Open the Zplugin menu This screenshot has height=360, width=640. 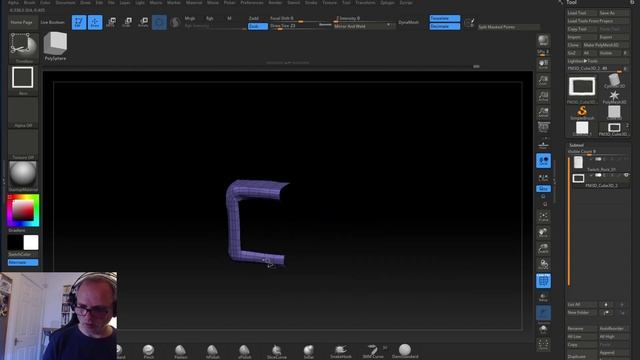coord(387,2)
